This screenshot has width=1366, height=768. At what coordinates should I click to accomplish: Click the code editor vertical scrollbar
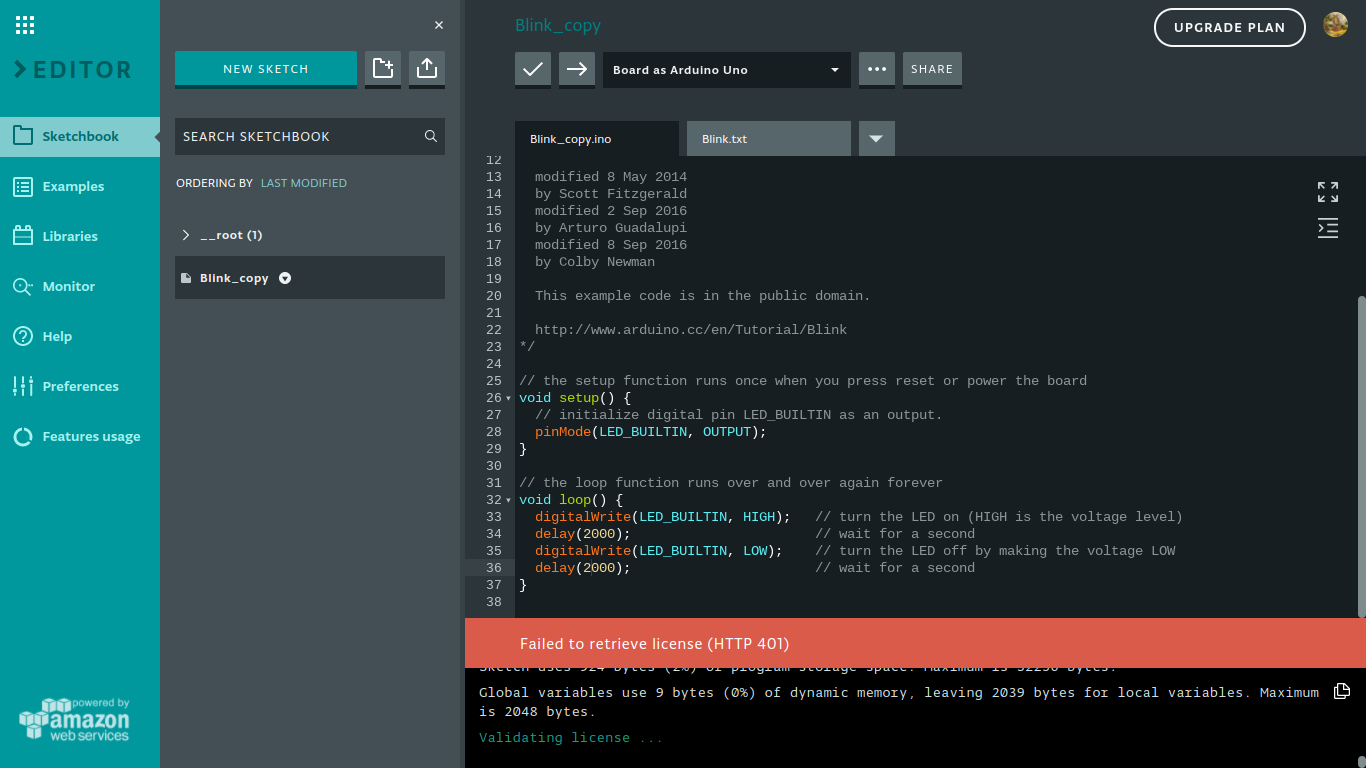click(x=1361, y=455)
